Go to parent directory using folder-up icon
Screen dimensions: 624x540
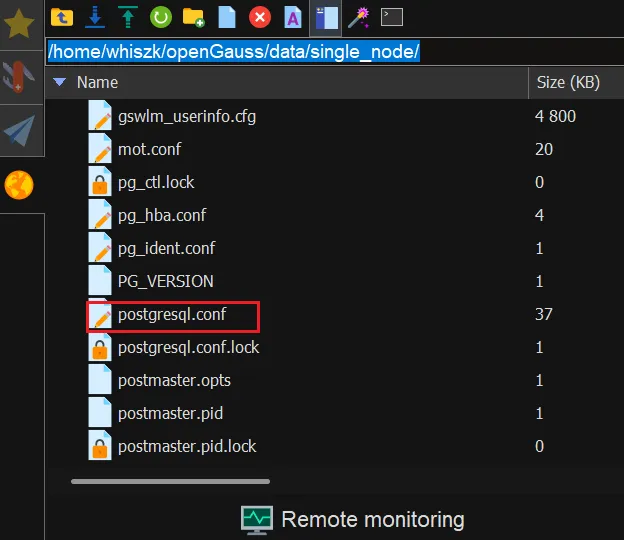[x=62, y=16]
